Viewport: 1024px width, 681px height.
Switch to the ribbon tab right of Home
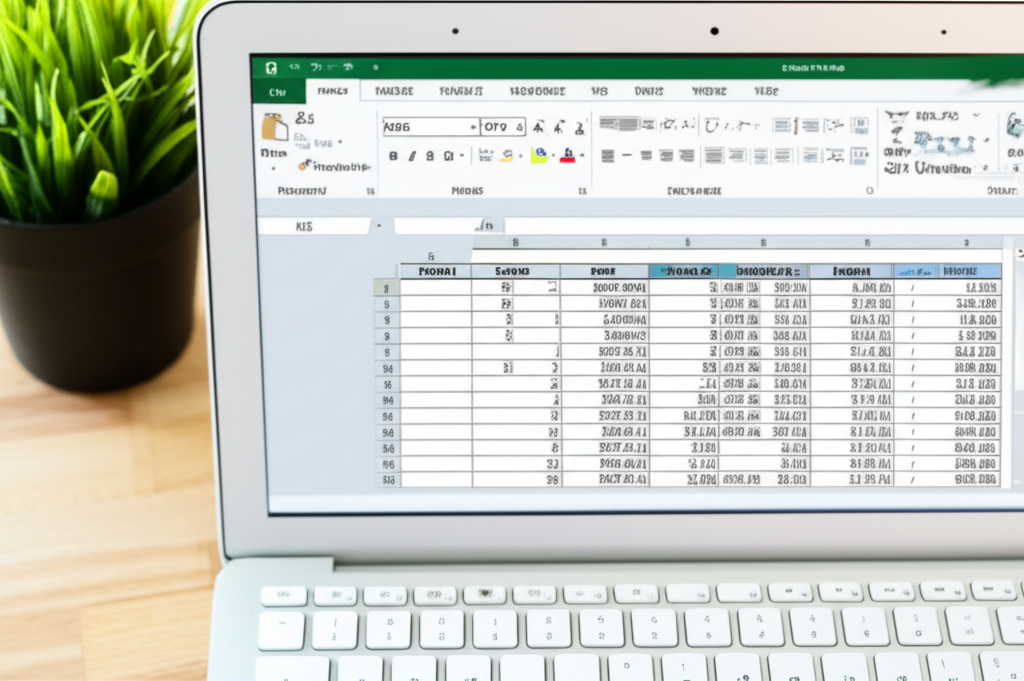coord(394,91)
